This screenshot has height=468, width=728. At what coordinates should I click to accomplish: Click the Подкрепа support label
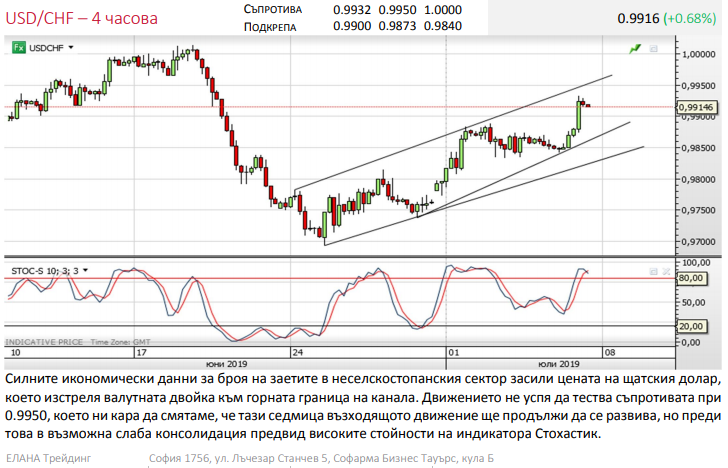[x=270, y=26]
